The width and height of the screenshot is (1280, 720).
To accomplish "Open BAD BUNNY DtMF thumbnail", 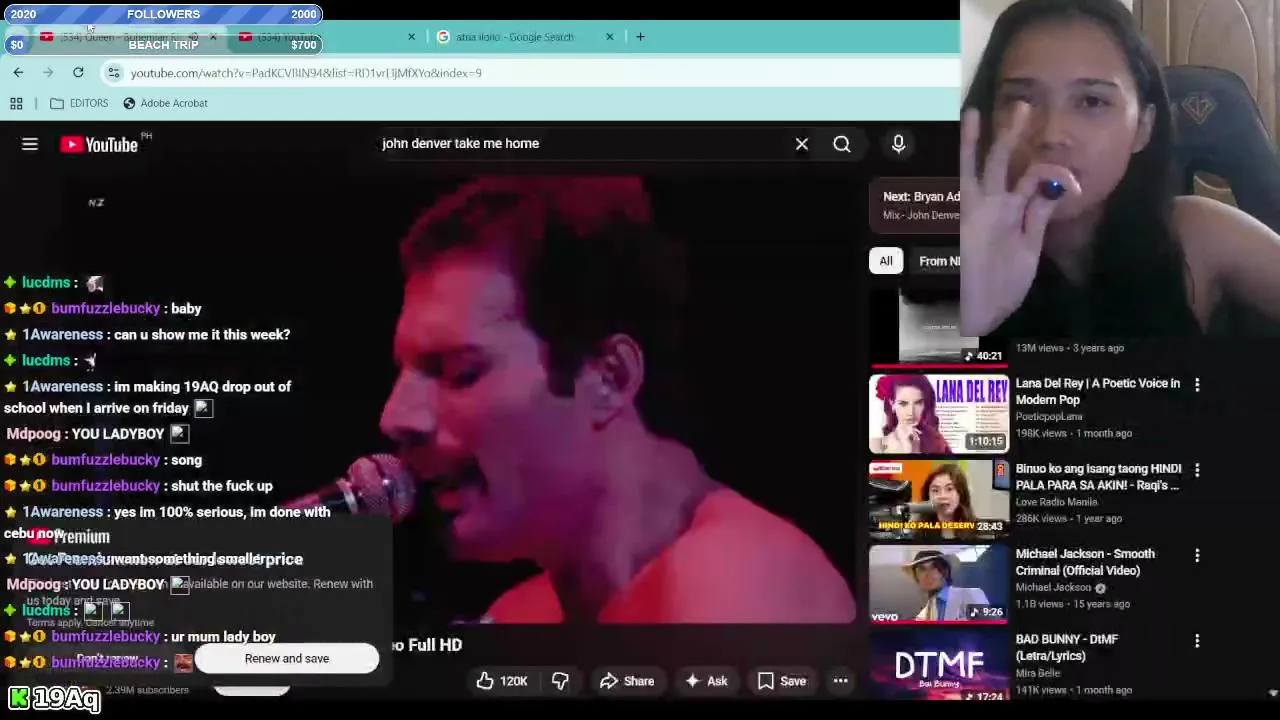I will (939, 665).
